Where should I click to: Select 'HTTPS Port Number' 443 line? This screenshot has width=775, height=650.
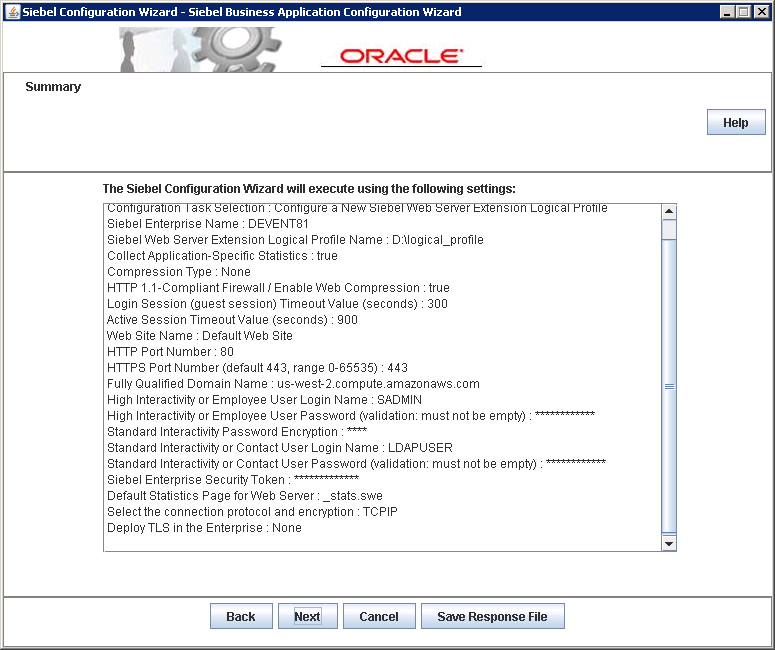pyautogui.click(x=257, y=368)
